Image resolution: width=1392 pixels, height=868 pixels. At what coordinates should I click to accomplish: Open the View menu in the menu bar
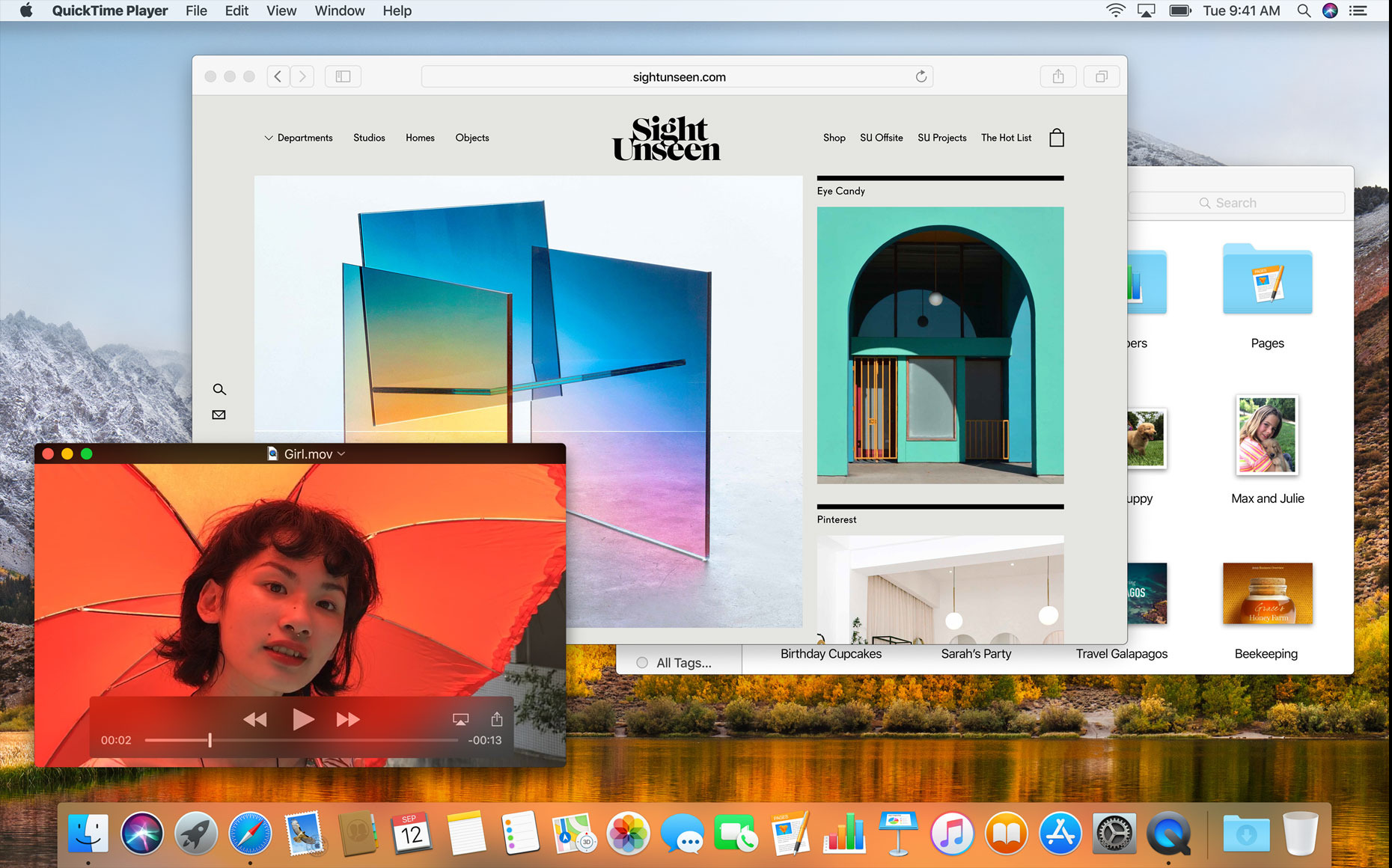(x=281, y=10)
